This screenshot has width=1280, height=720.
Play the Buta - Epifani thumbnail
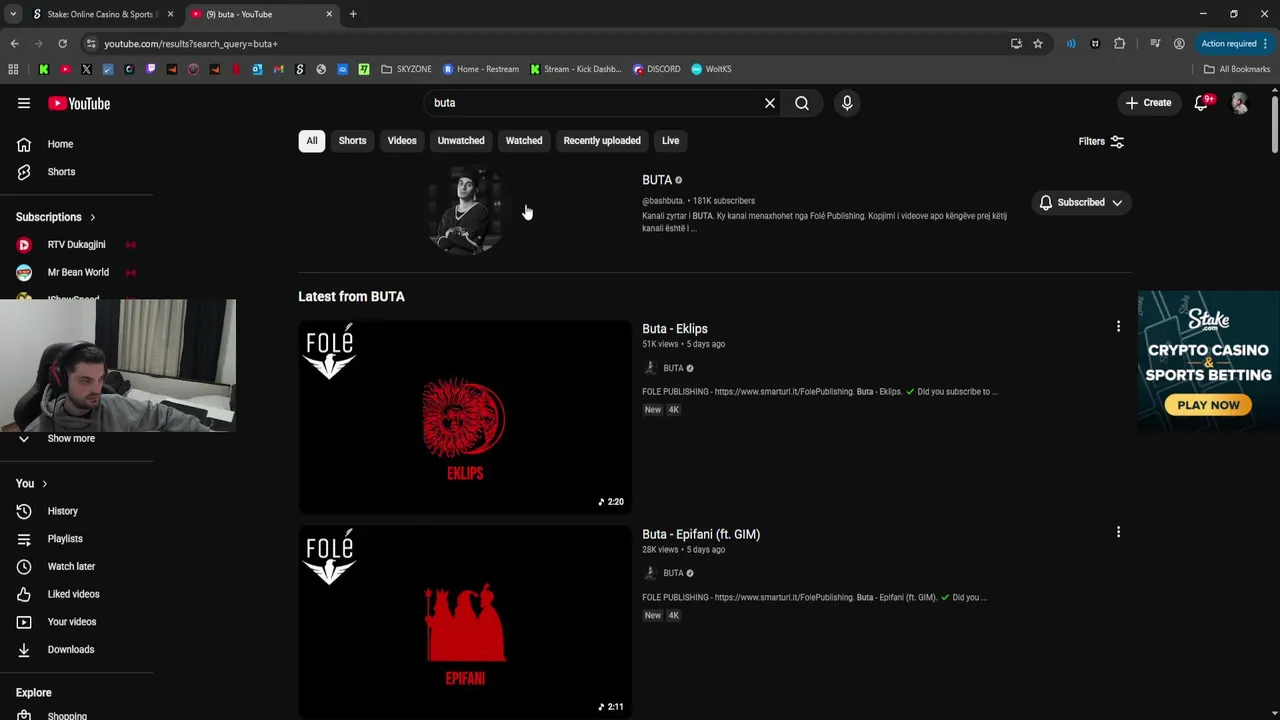[465, 622]
